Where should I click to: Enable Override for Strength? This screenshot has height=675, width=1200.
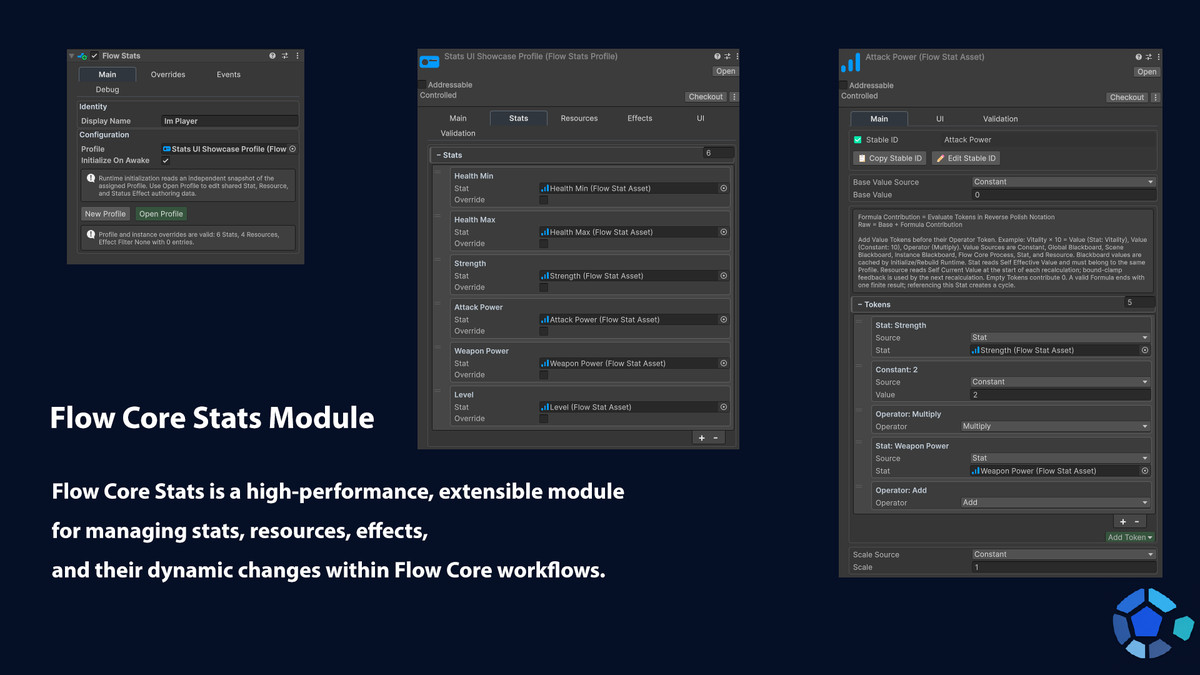[544, 287]
